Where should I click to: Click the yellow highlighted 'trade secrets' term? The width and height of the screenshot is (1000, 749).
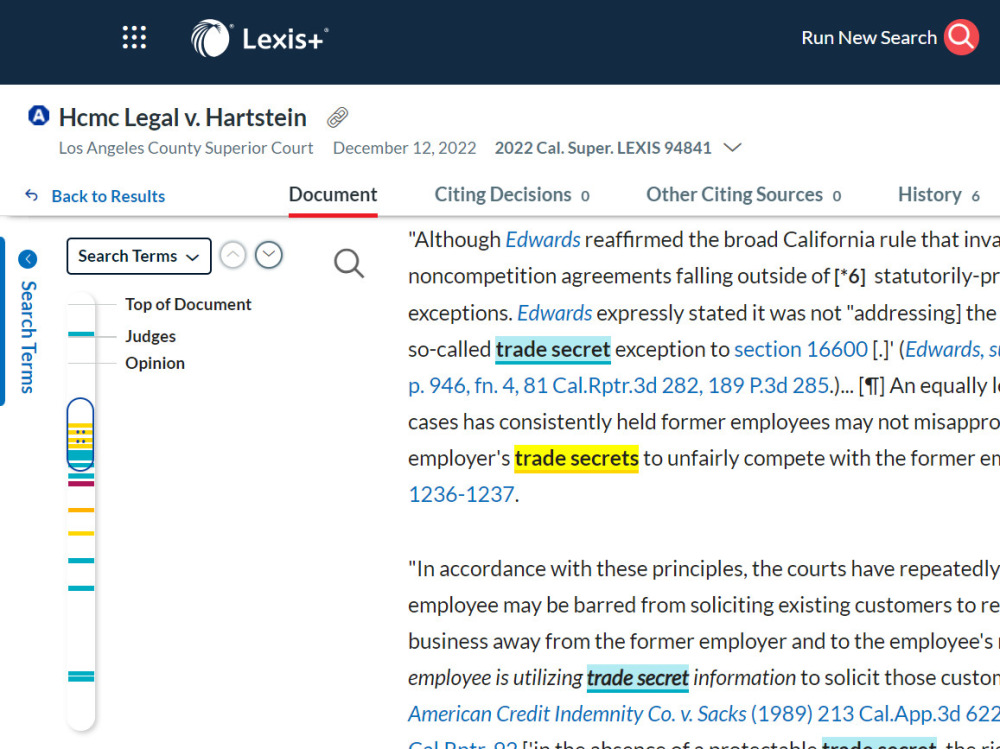pyautogui.click(x=577, y=458)
